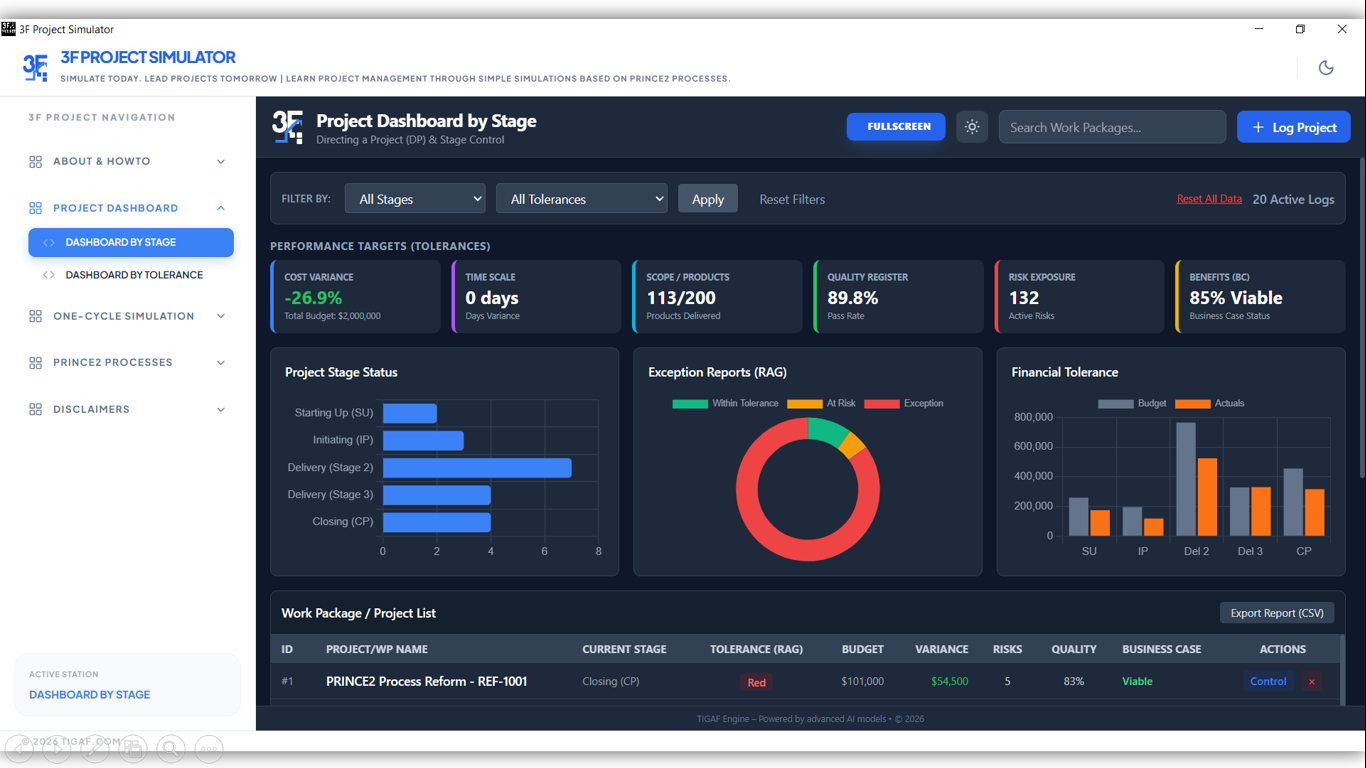Open the All Tolerances dropdown
Viewport: 1366px width, 768px height.
point(581,198)
